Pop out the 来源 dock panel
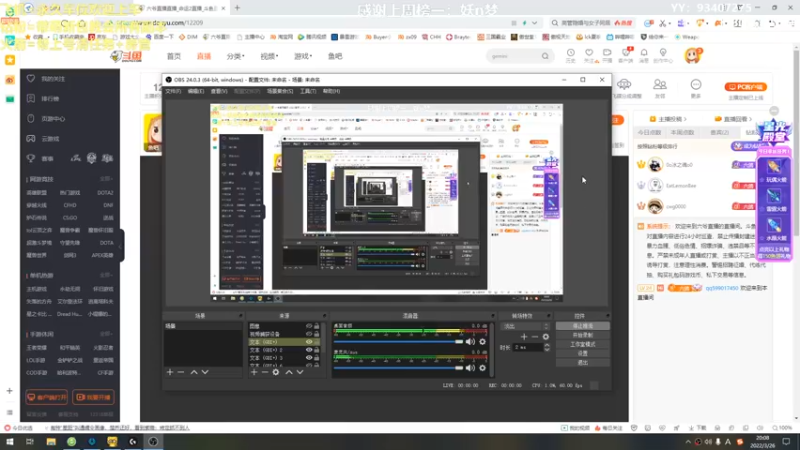The image size is (800, 450). 324,316
